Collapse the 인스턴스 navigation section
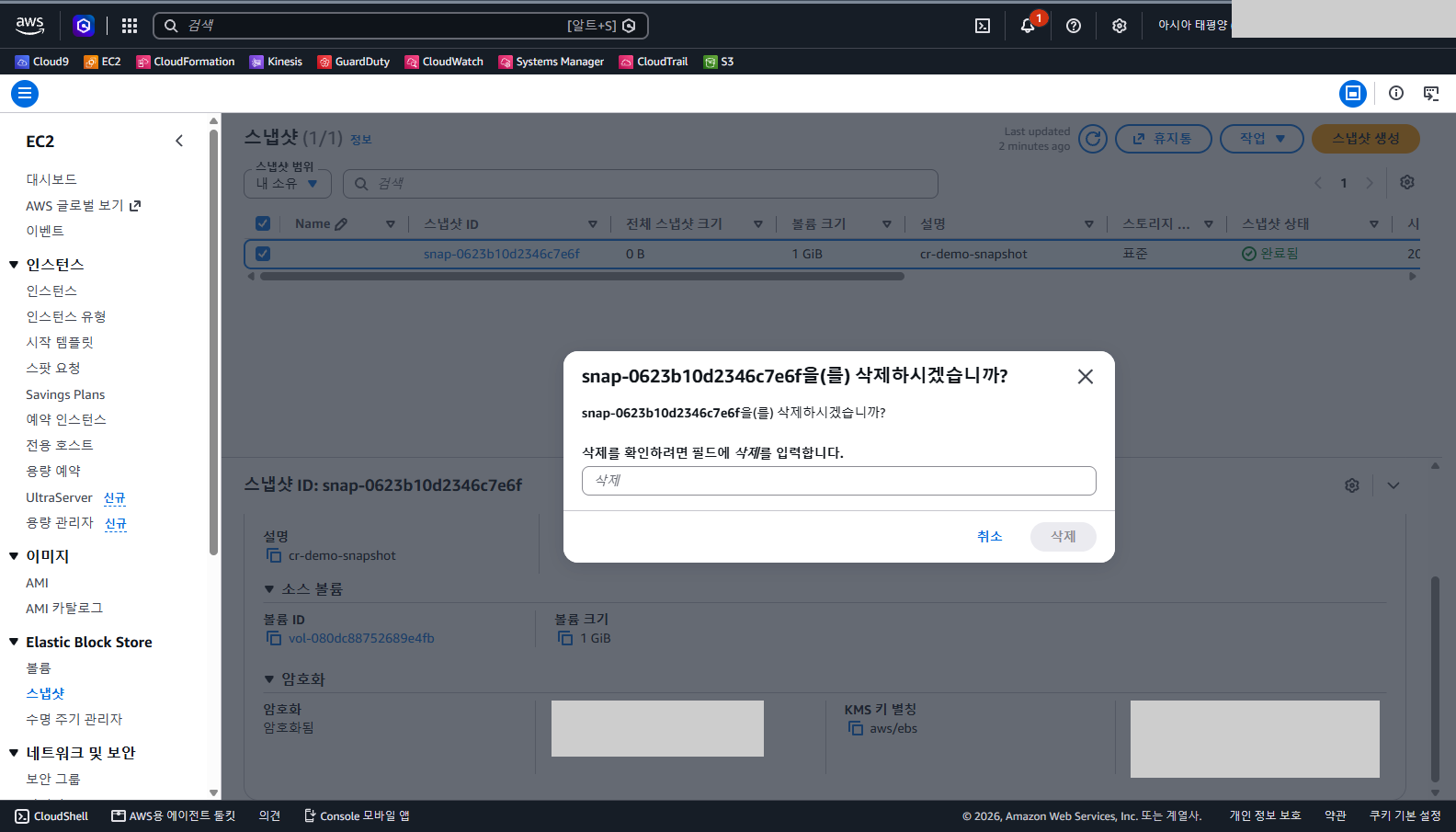The height and width of the screenshot is (832, 1456). pyautogui.click(x=14, y=265)
